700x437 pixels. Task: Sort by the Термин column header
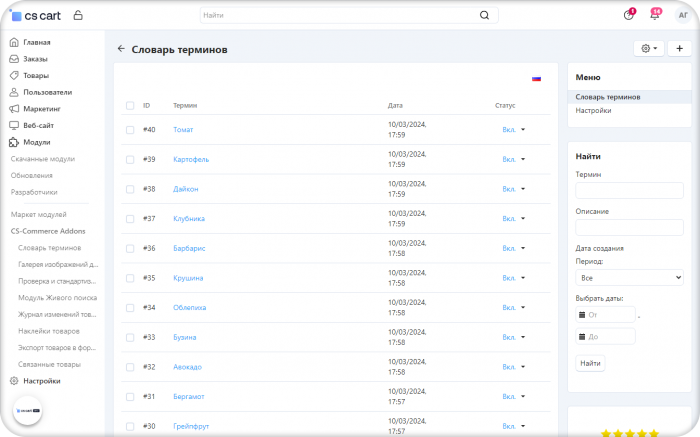[185, 106]
